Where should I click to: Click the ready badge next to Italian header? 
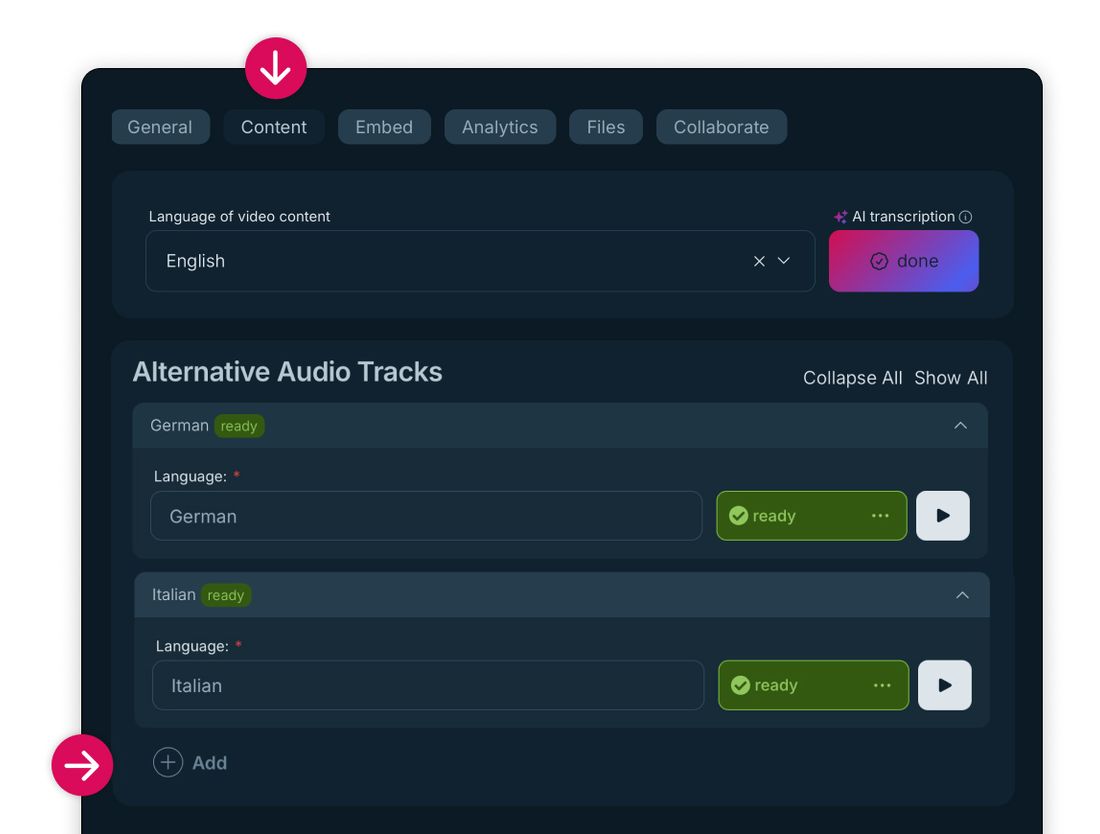(226, 596)
